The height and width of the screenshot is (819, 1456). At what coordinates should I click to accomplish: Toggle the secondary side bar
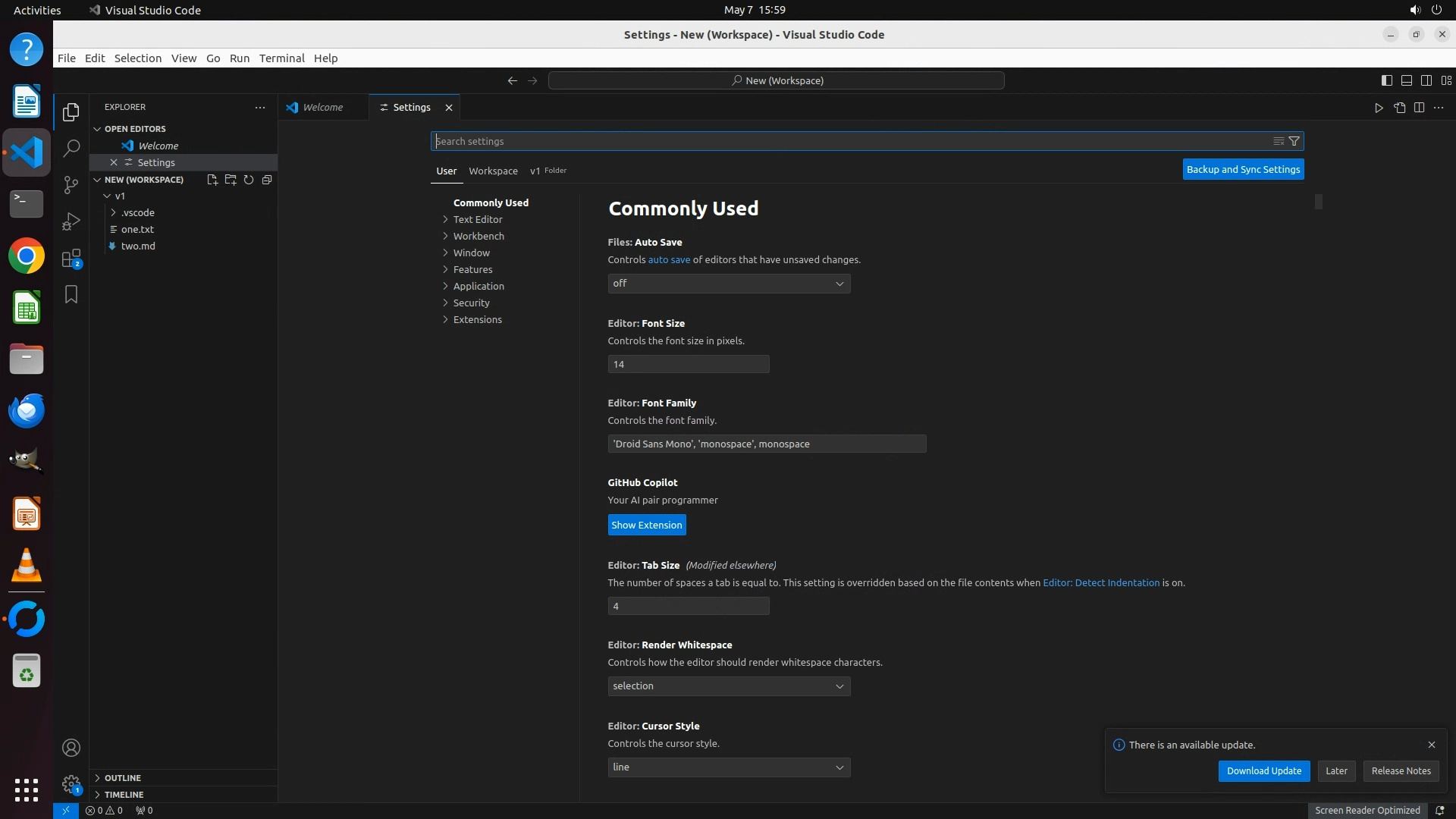click(1426, 80)
